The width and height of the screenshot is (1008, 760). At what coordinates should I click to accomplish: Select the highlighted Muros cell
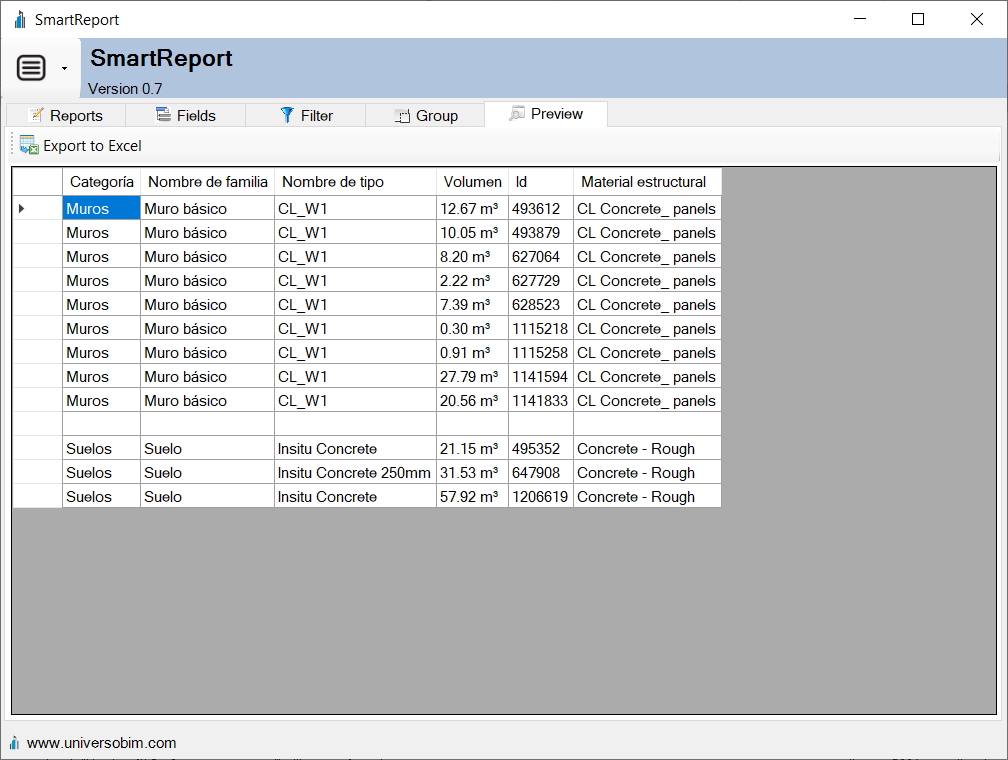point(102,208)
